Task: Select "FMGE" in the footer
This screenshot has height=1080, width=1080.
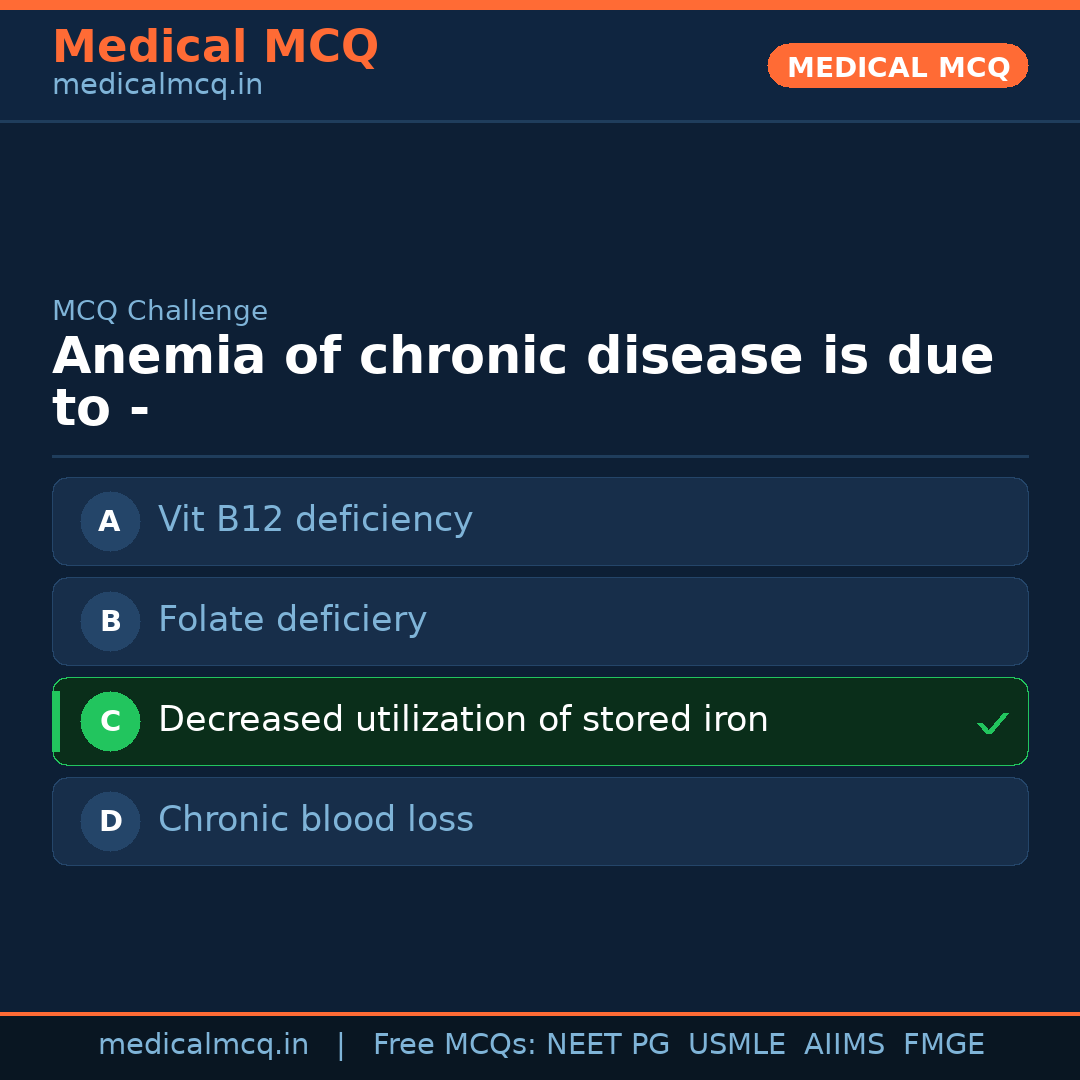Action: (x=943, y=1045)
